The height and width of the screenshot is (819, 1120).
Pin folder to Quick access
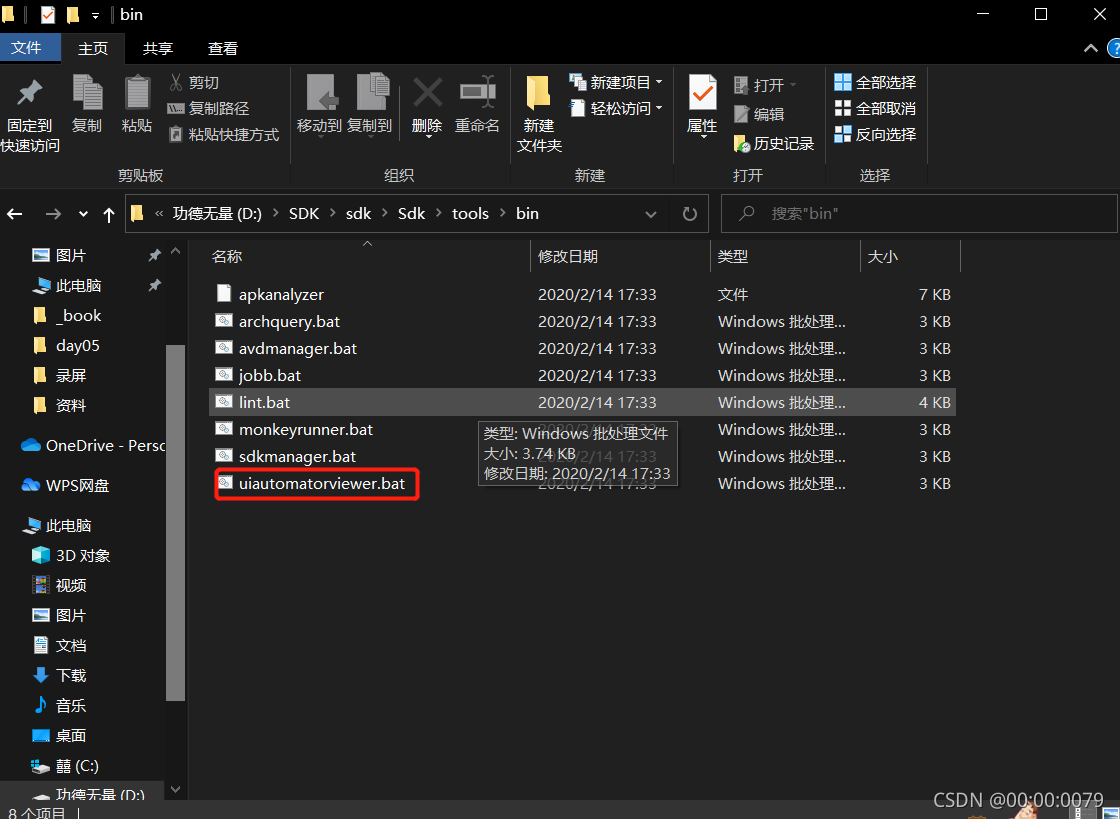(x=29, y=114)
